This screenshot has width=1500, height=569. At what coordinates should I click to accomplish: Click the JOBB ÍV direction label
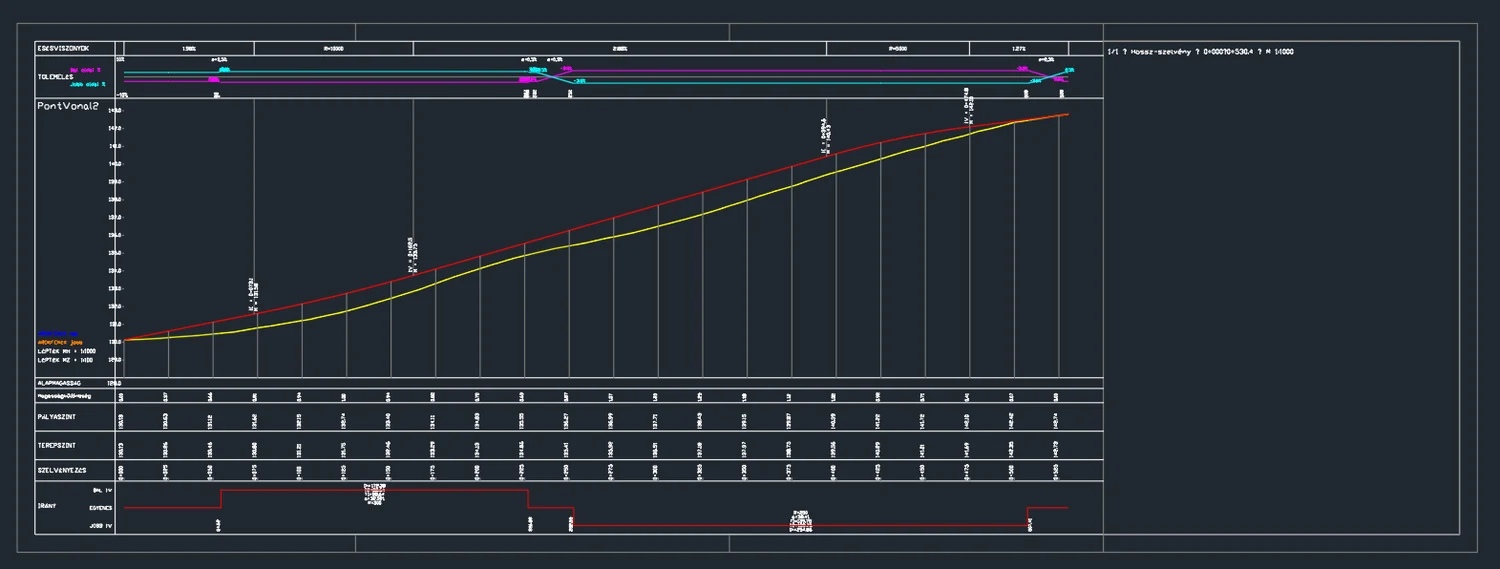(x=101, y=526)
